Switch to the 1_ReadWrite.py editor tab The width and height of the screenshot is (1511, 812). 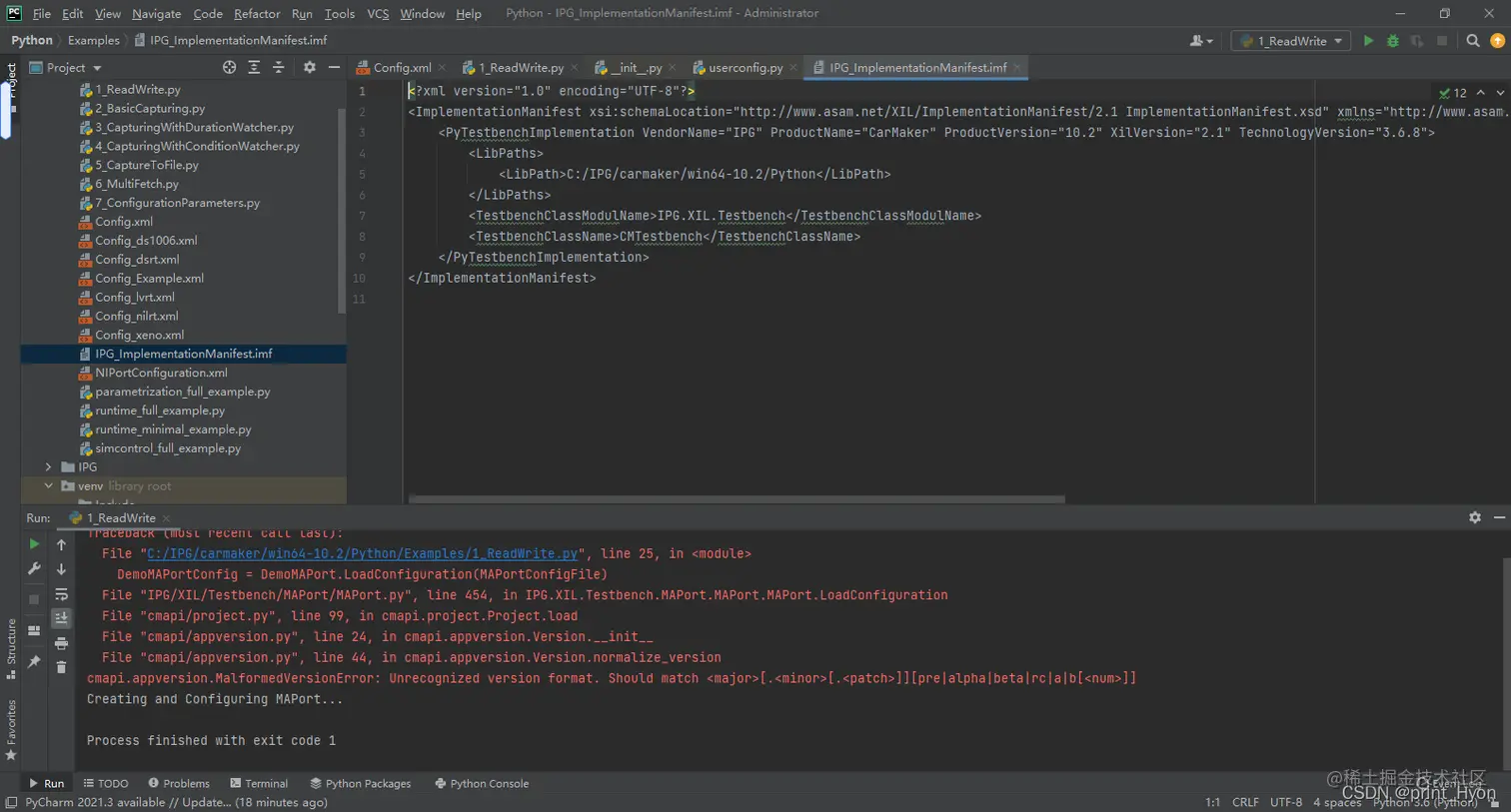click(521, 68)
